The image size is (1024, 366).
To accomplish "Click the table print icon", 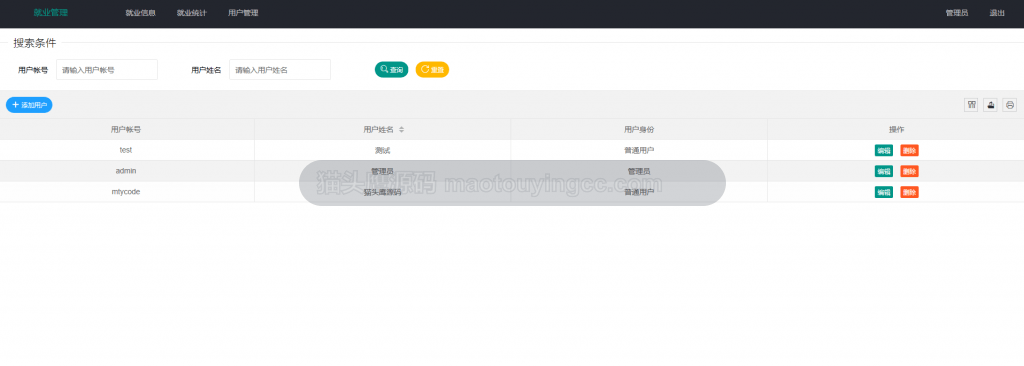I will (1010, 105).
